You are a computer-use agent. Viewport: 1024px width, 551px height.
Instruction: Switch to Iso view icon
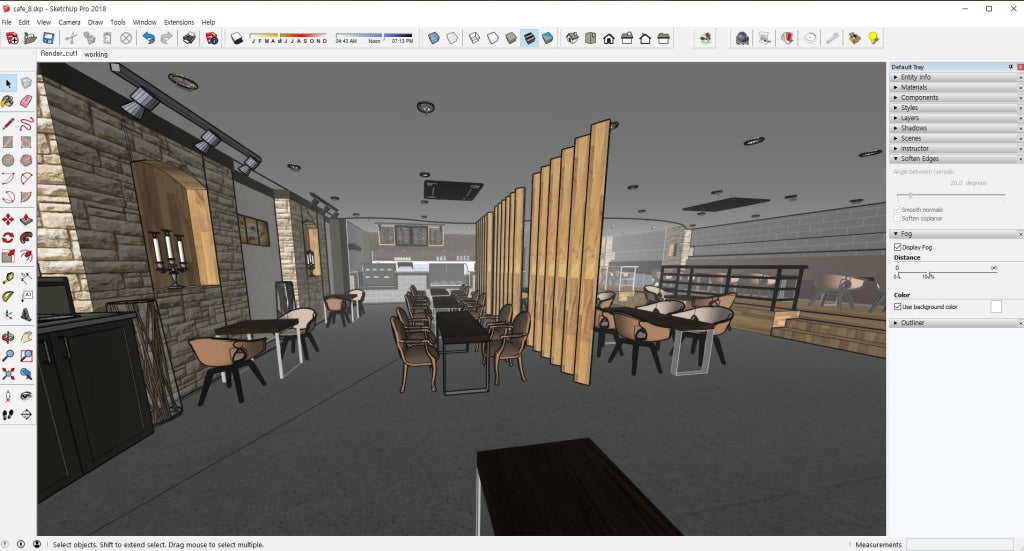click(x=572, y=39)
